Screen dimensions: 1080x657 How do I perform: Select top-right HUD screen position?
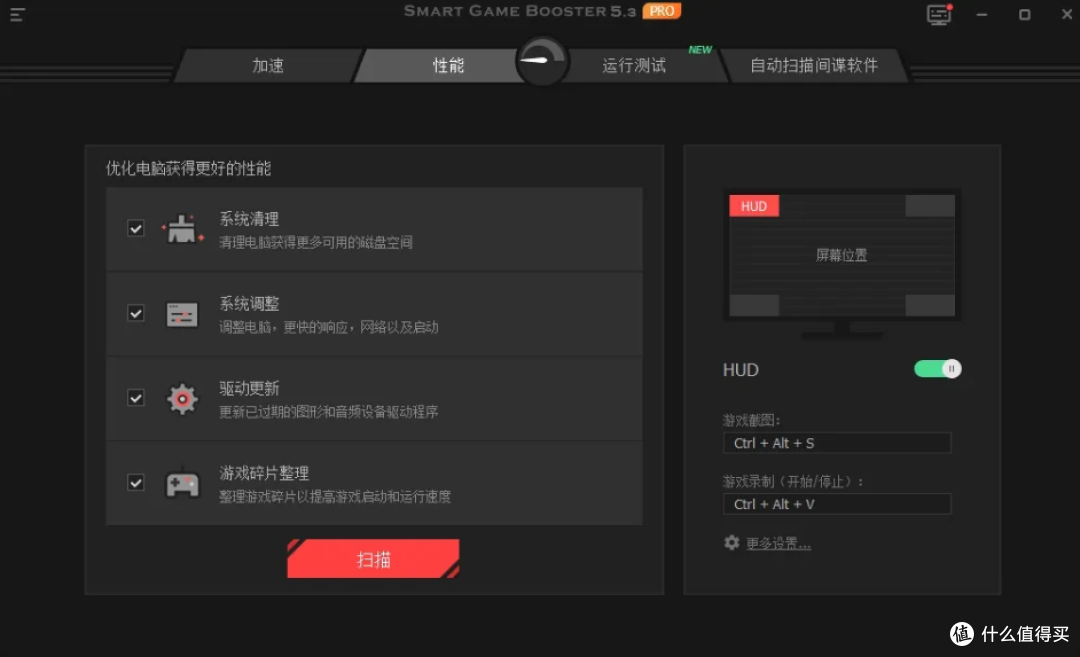click(930, 206)
